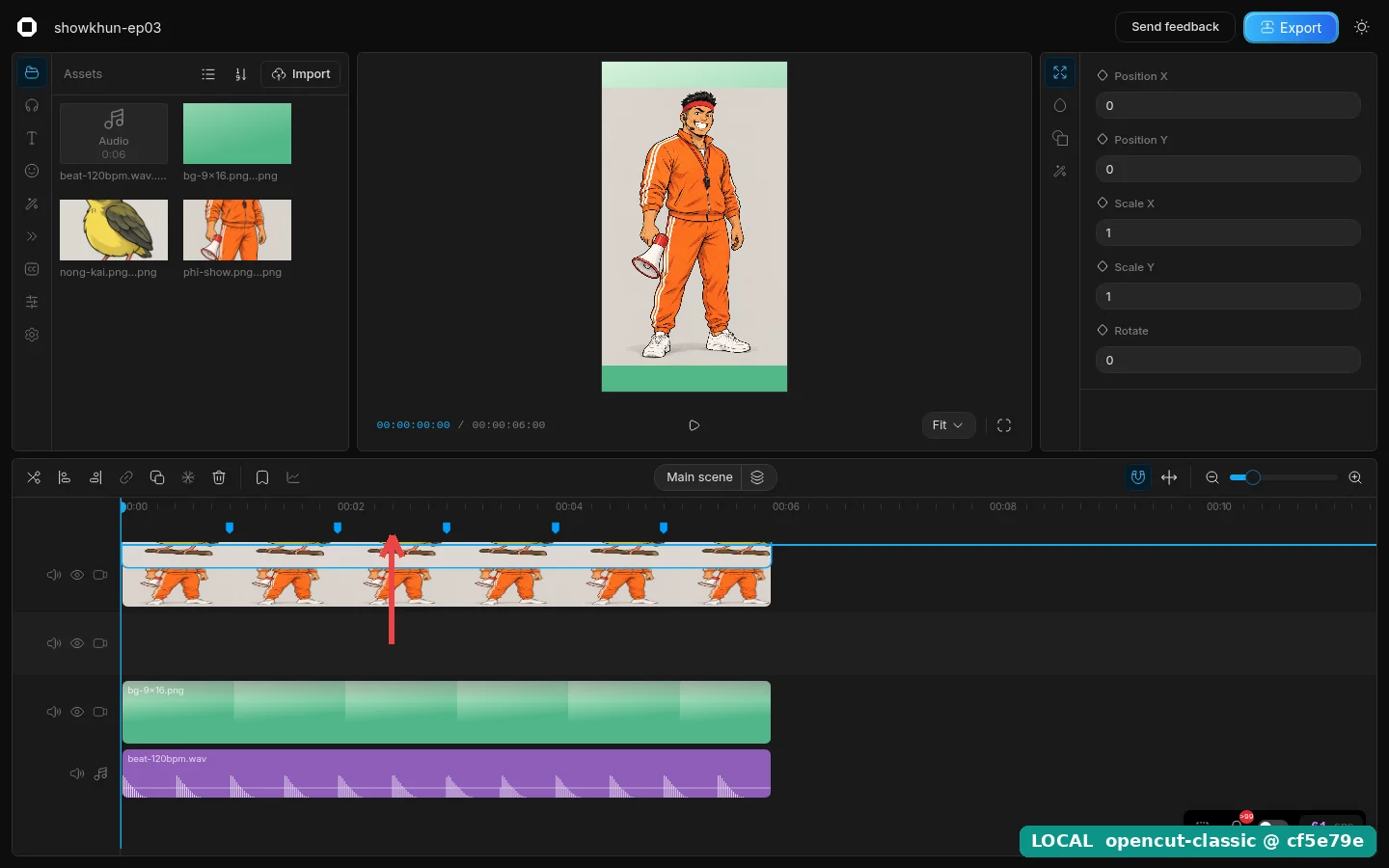
Task: Click the Send feedback button
Action: coord(1175,27)
